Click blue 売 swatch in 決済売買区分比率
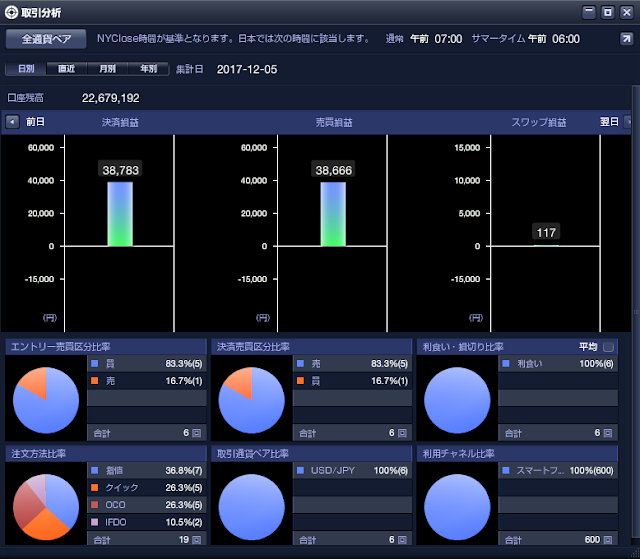 tap(300, 364)
